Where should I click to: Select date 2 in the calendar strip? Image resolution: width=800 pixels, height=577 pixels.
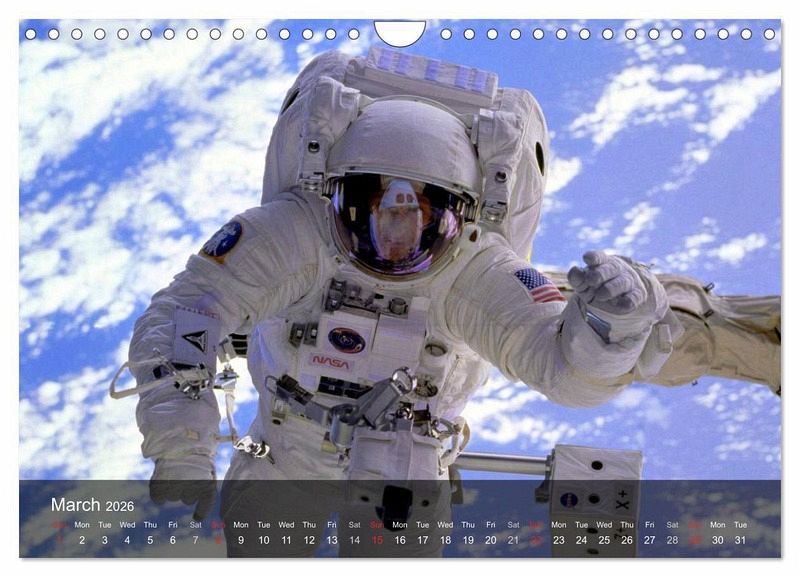[82, 540]
